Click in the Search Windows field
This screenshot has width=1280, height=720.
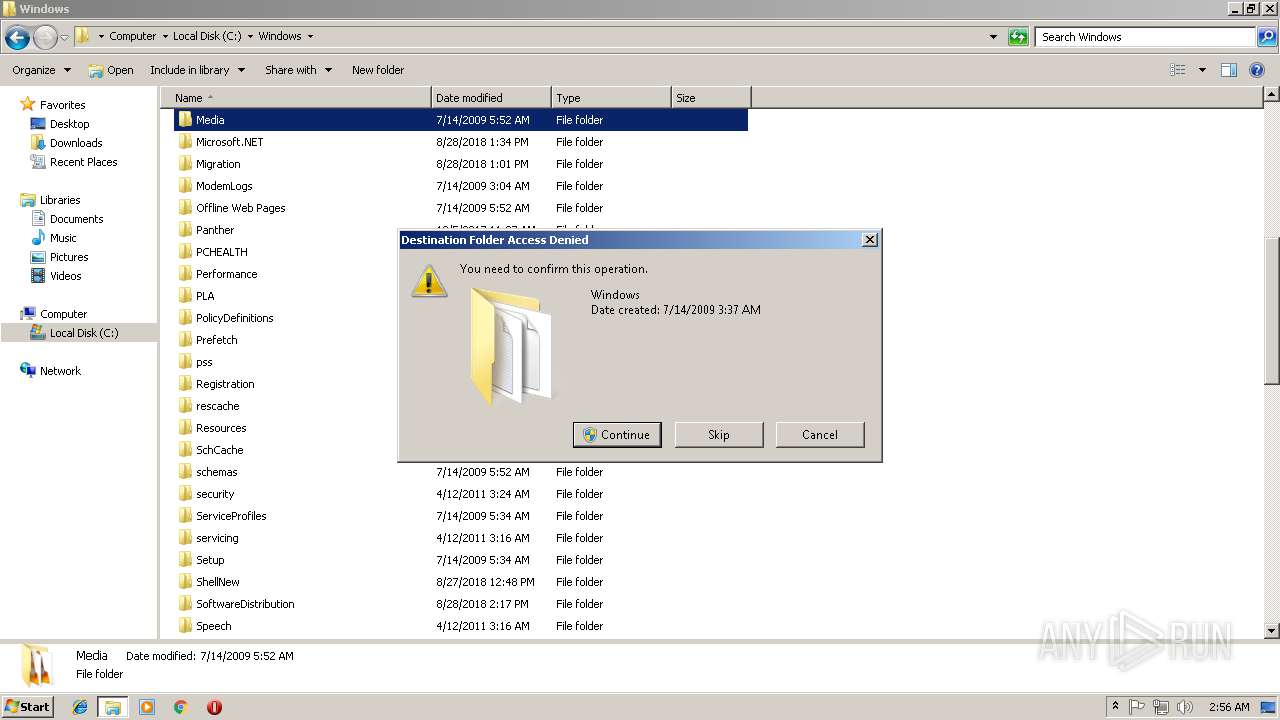[1146, 37]
